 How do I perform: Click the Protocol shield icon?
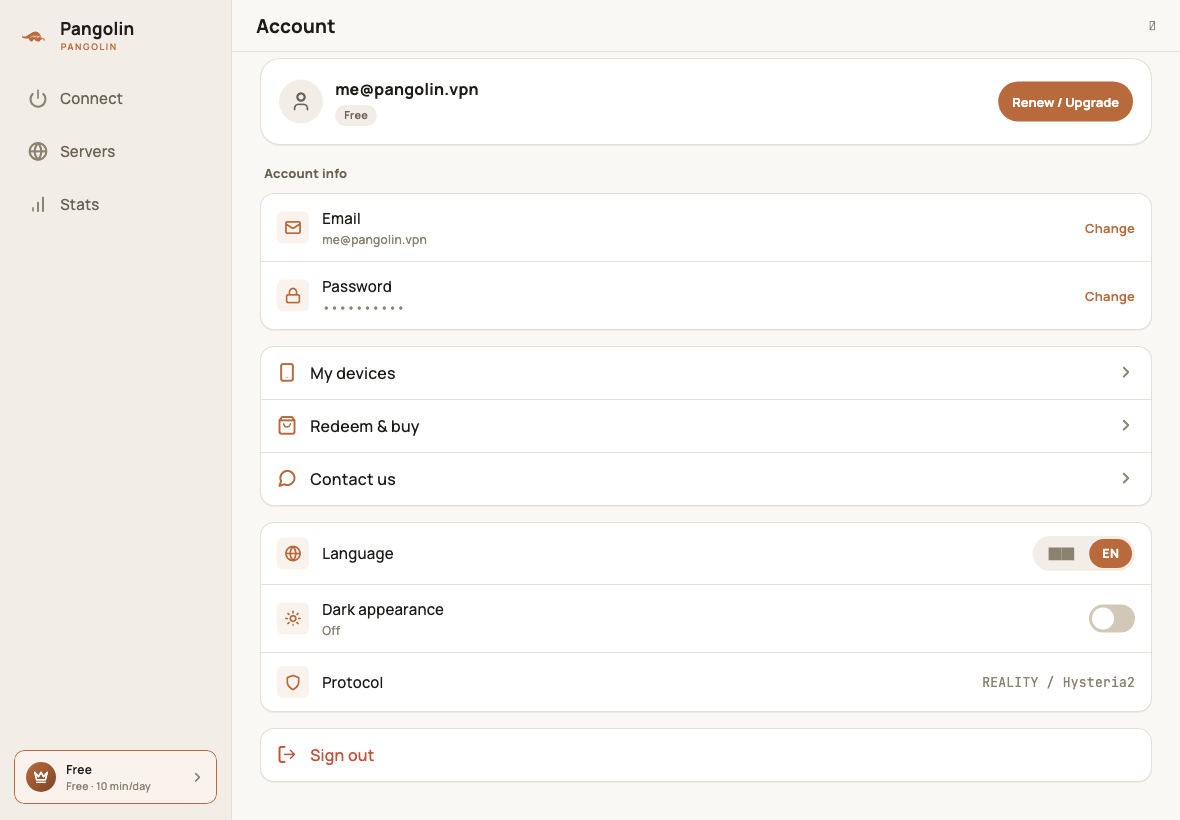click(x=293, y=682)
